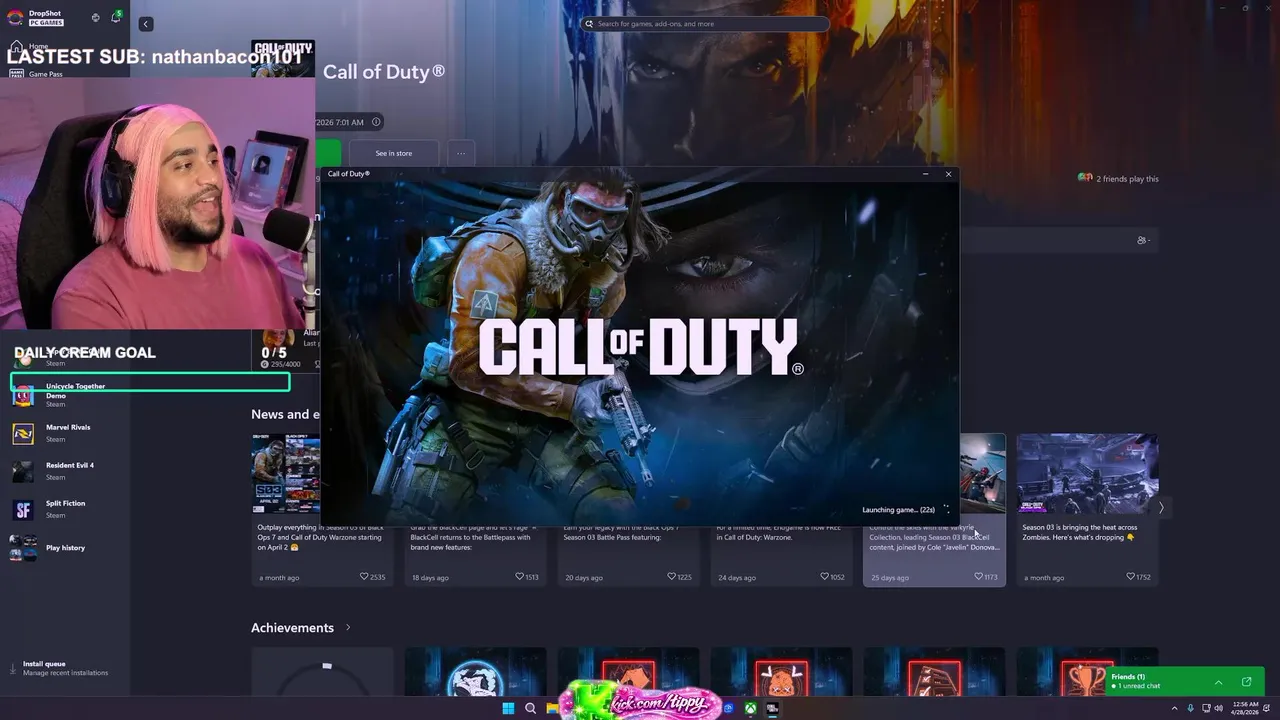Expand the Achievements section chevron
Image resolution: width=1280 pixels, height=720 pixels.
(x=348, y=628)
